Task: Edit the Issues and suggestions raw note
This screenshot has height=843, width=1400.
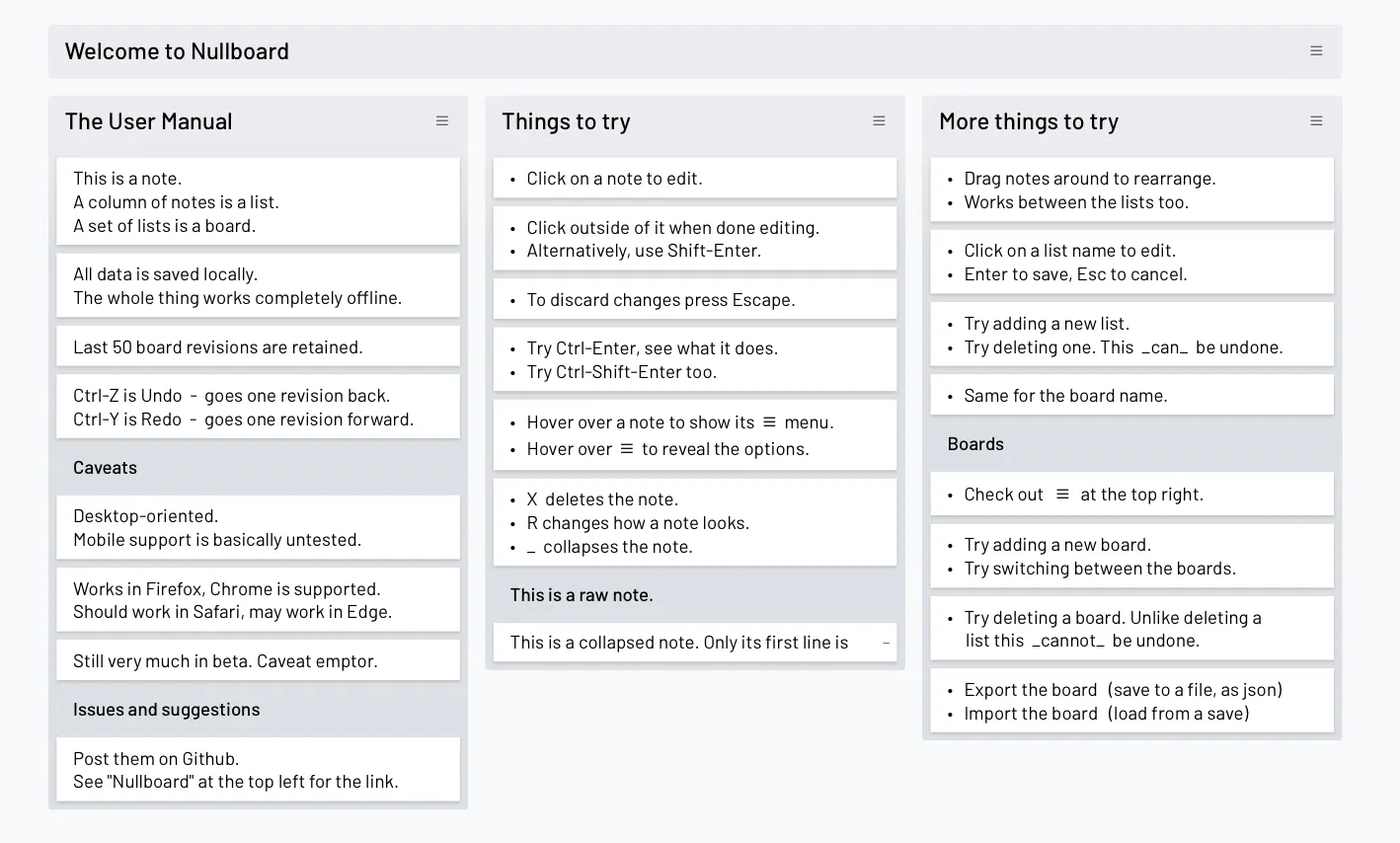Action: coord(166,709)
